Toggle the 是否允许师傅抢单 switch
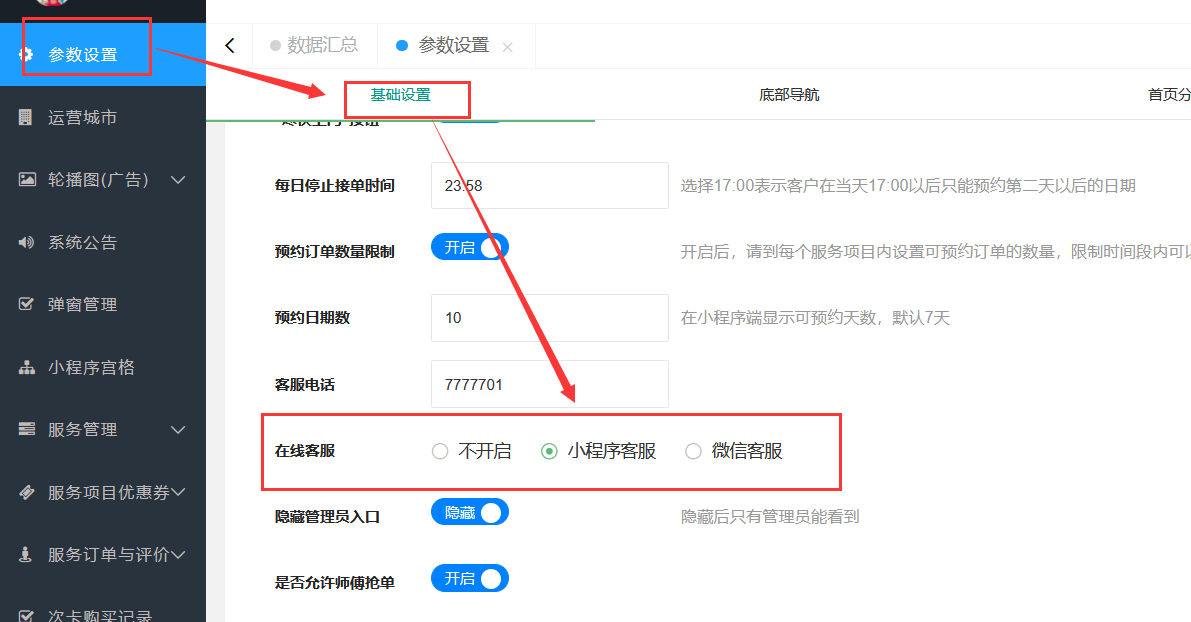Image resolution: width=1191 pixels, height=622 pixels. (x=469, y=578)
